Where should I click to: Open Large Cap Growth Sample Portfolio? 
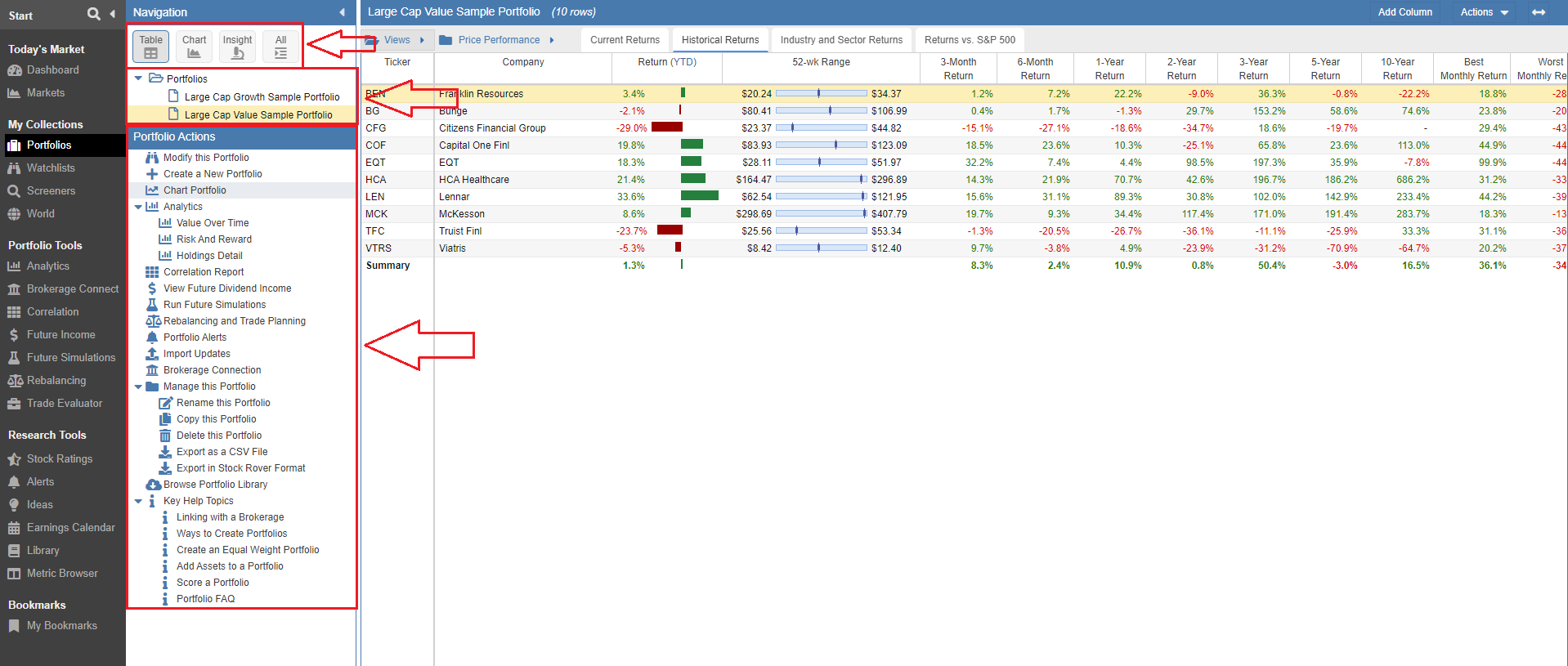tap(262, 97)
